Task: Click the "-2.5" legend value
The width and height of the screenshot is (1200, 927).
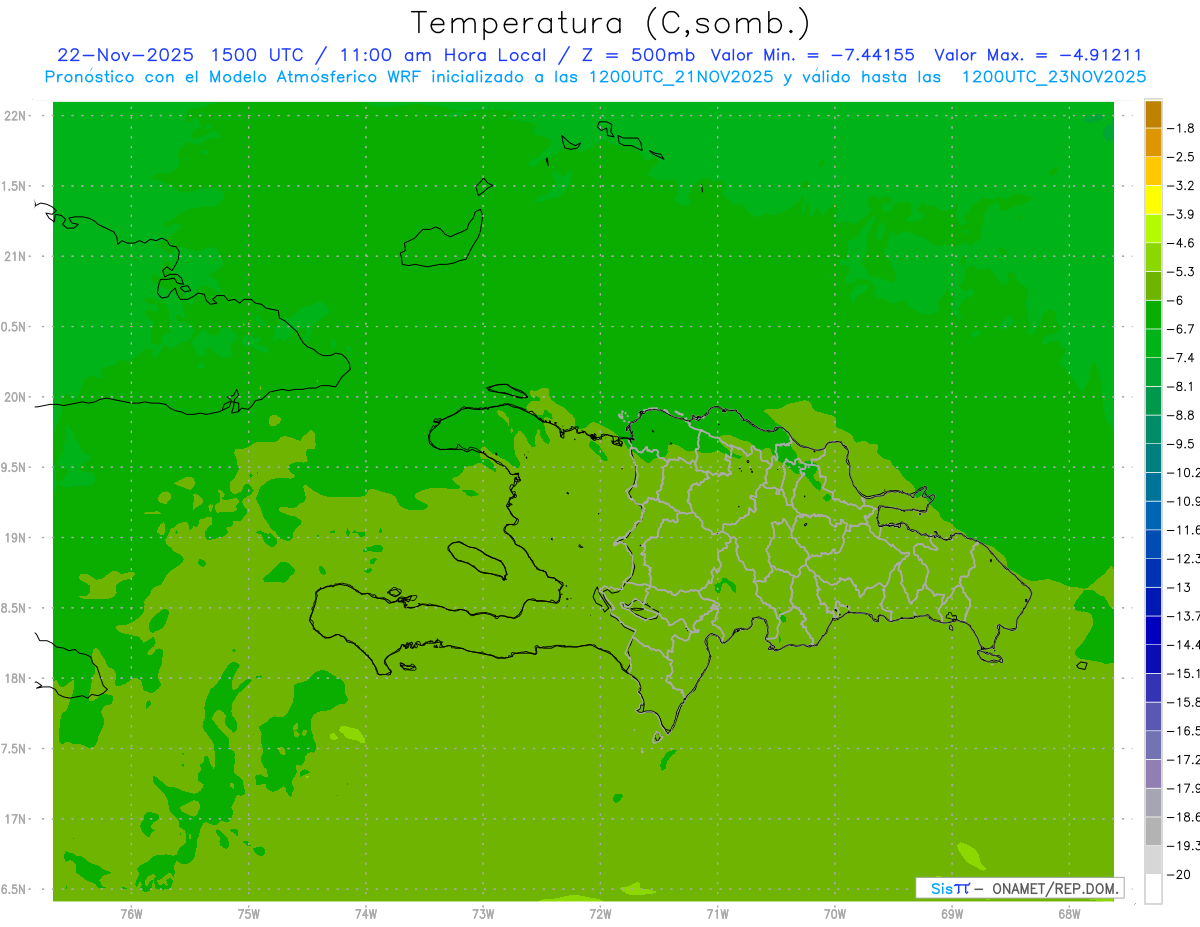Action: 1183,157
